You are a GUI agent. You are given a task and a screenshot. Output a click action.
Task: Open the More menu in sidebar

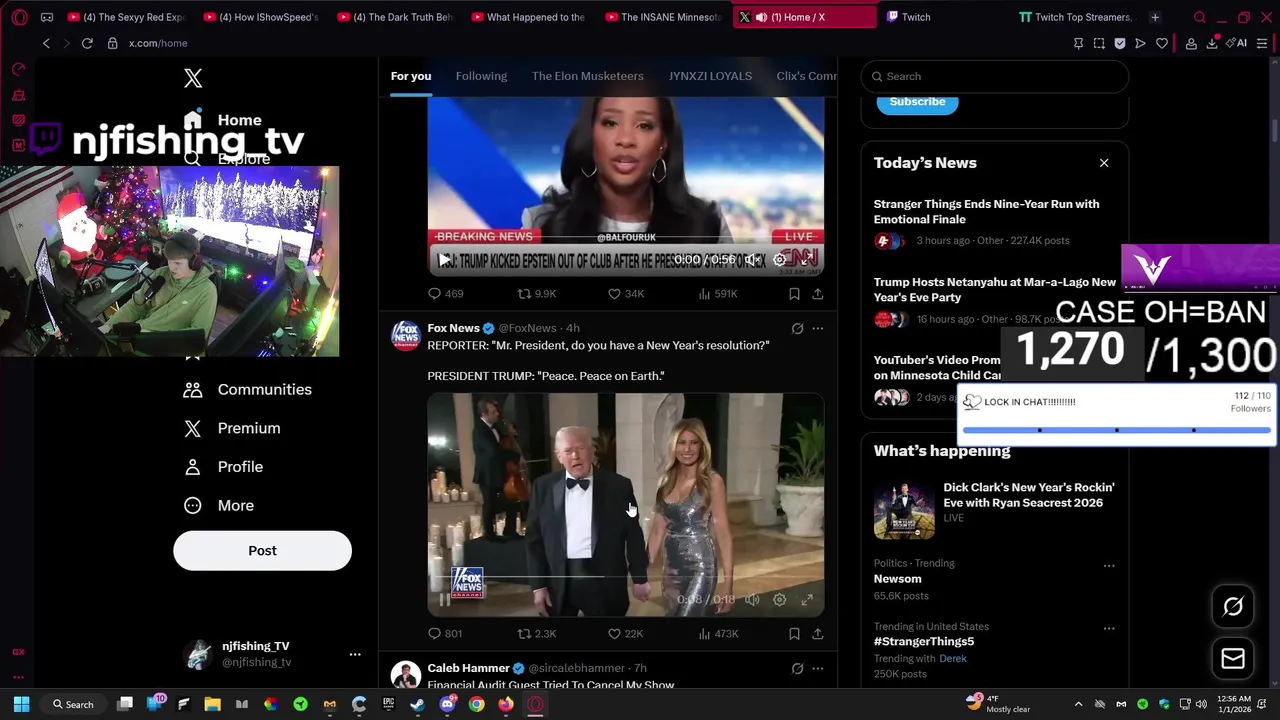point(218,506)
